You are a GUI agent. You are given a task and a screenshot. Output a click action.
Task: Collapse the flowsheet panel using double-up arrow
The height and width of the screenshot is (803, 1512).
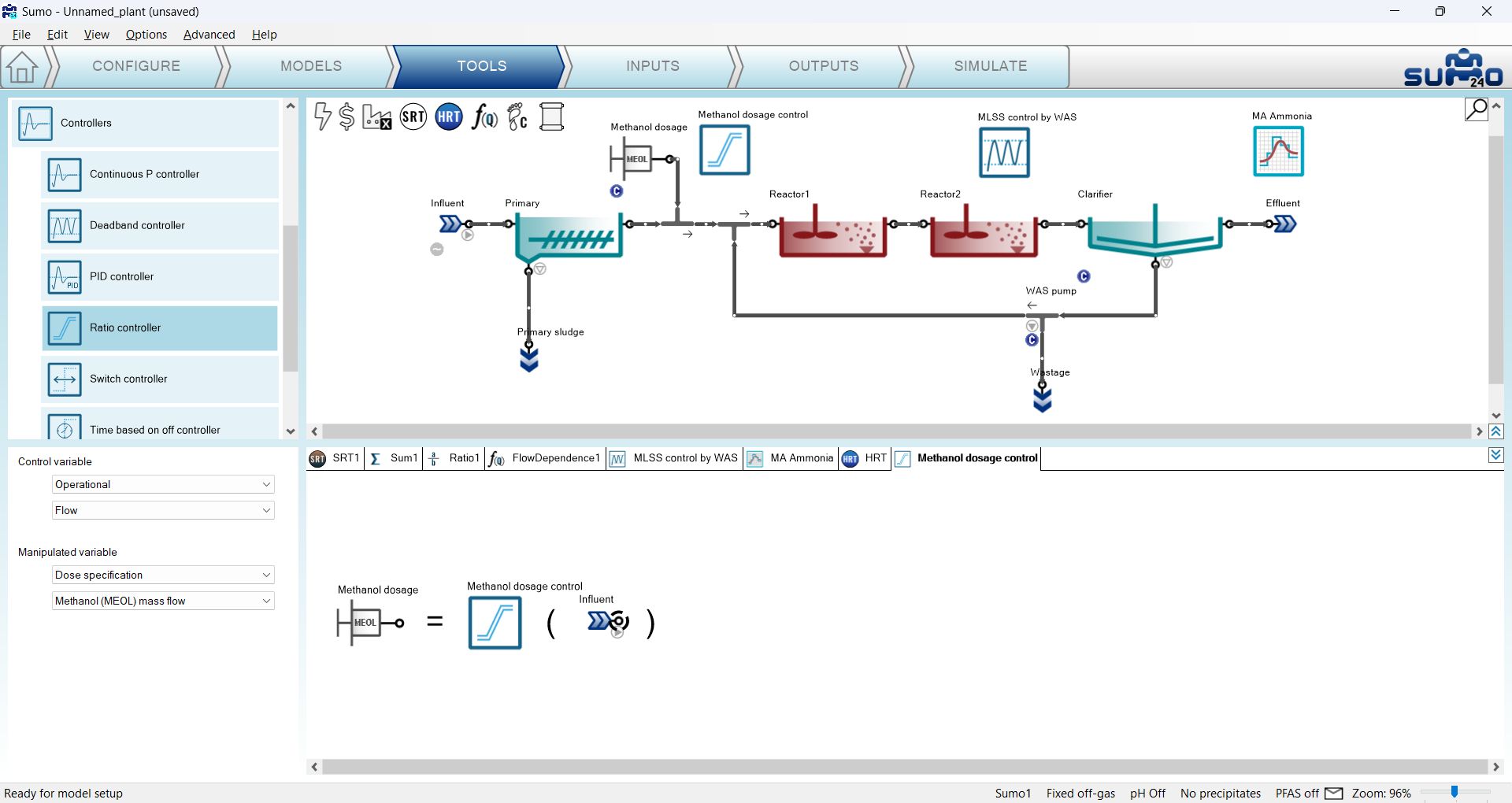tap(1496, 431)
